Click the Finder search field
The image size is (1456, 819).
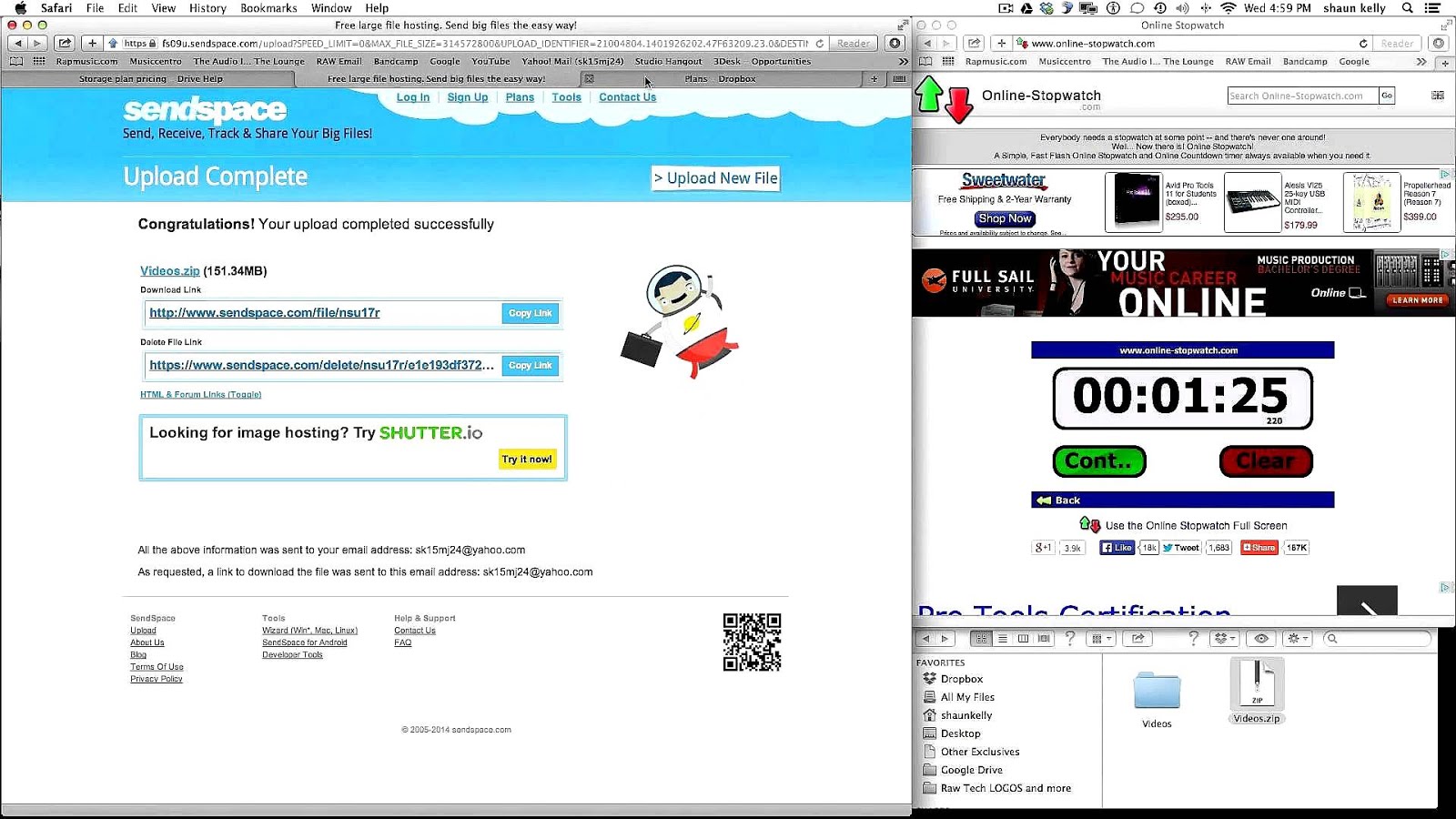point(1377,638)
